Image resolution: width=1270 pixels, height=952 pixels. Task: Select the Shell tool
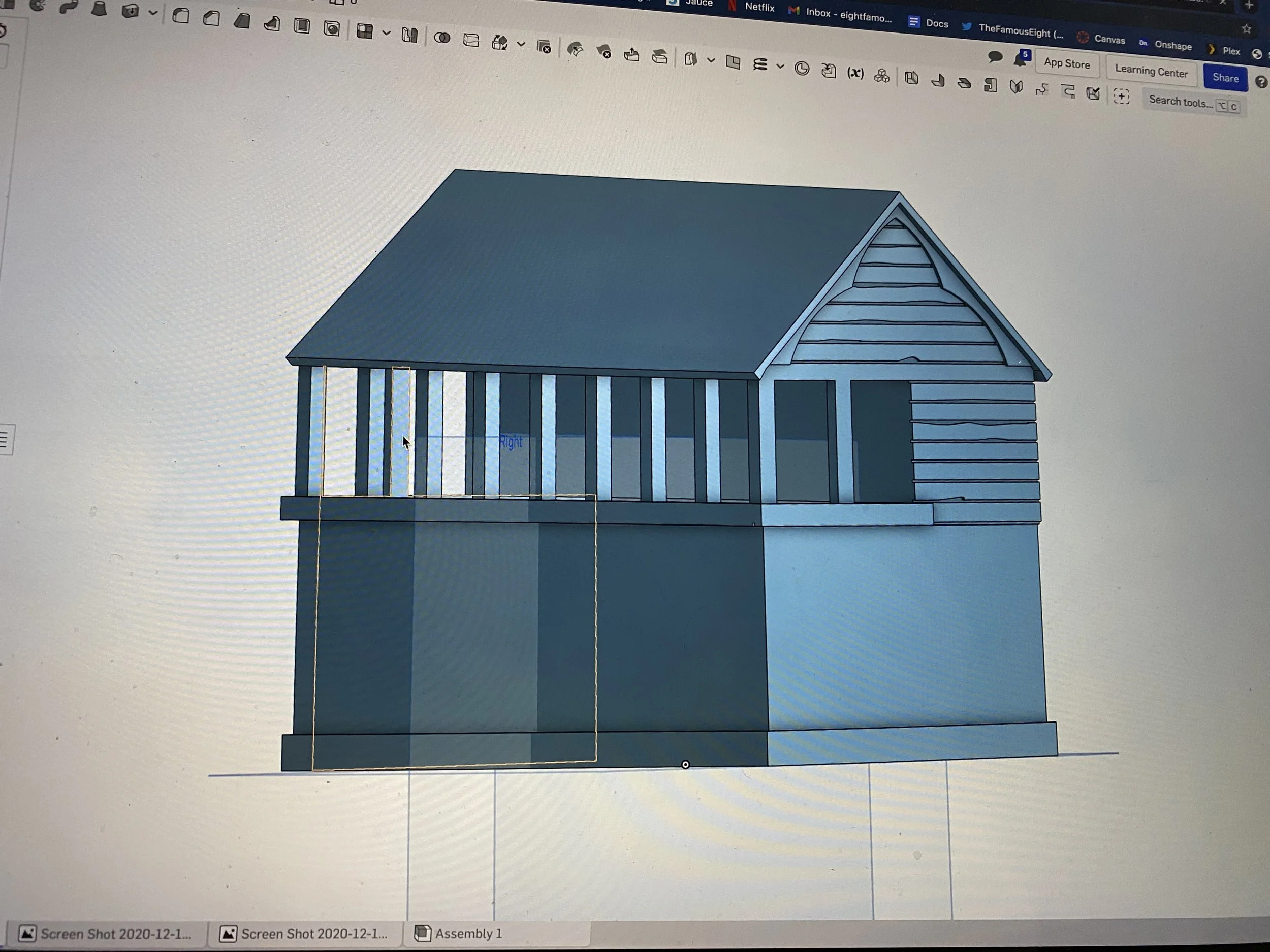coord(301,25)
